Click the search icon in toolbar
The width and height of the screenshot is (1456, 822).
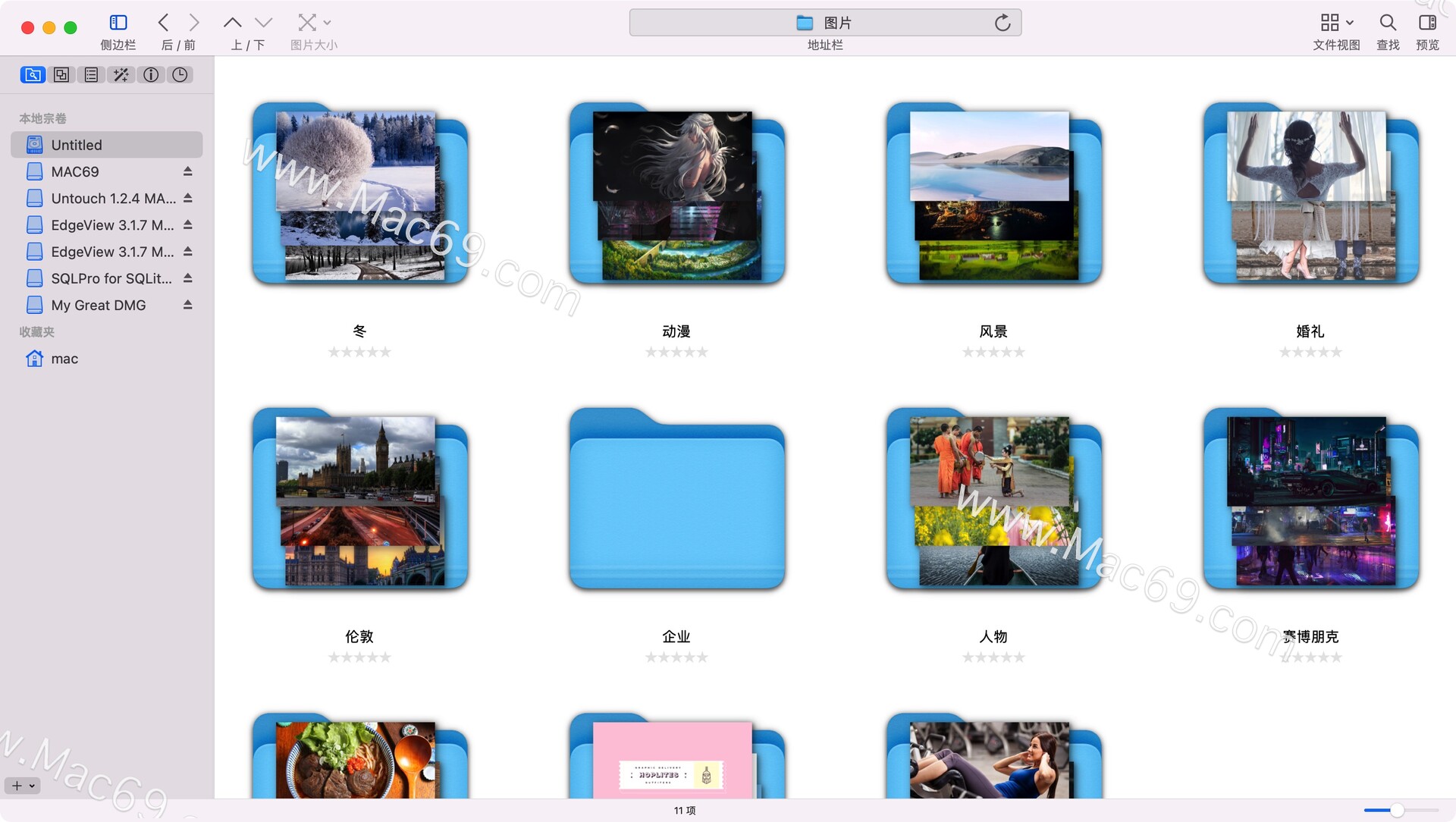(1389, 21)
